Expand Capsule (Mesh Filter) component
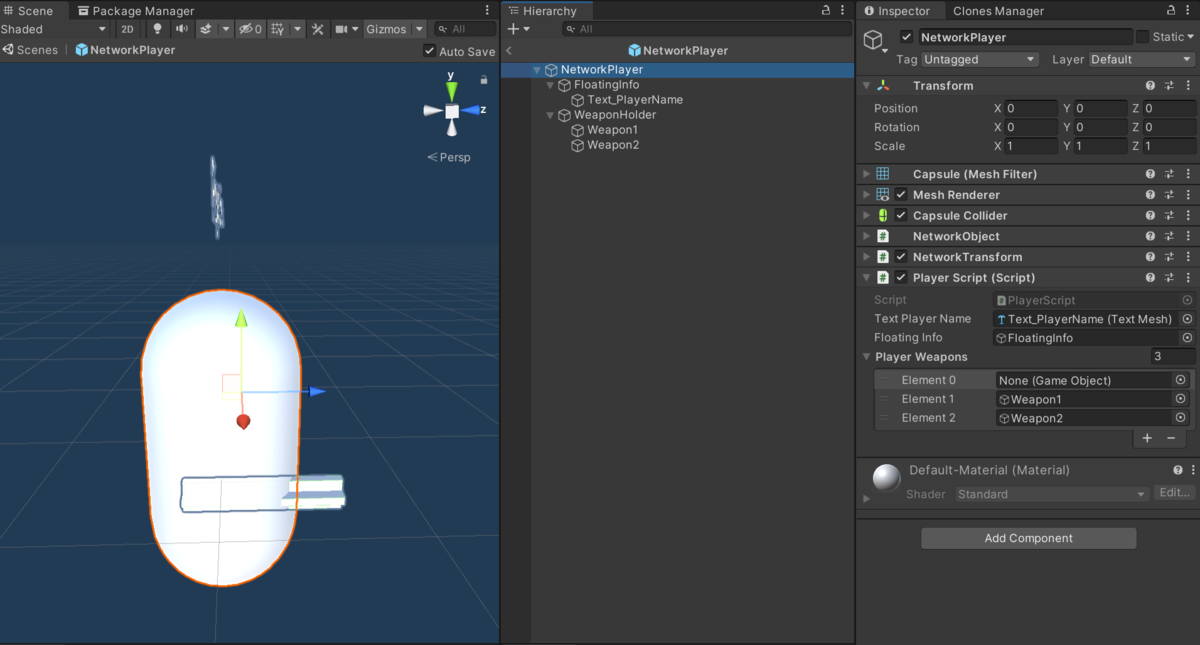 867,174
